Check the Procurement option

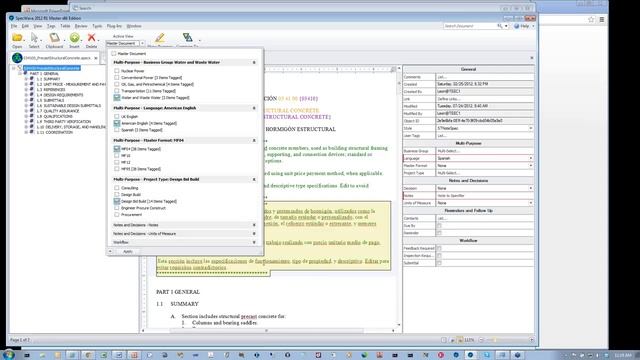(x=117, y=214)
